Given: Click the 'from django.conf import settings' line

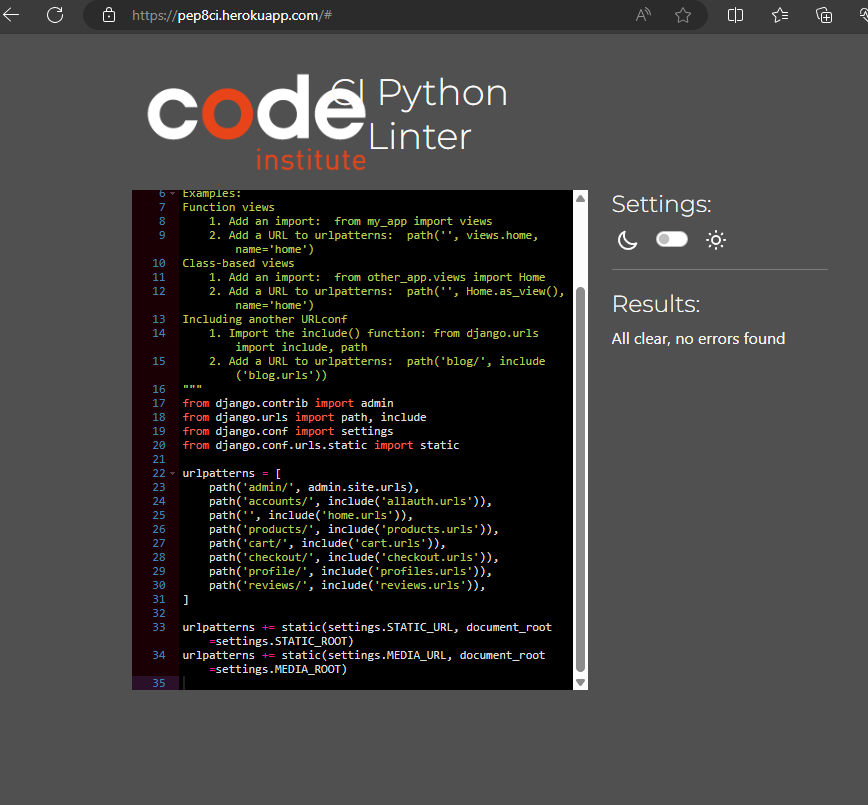Looking at the screenshot, I should (288, 431).
